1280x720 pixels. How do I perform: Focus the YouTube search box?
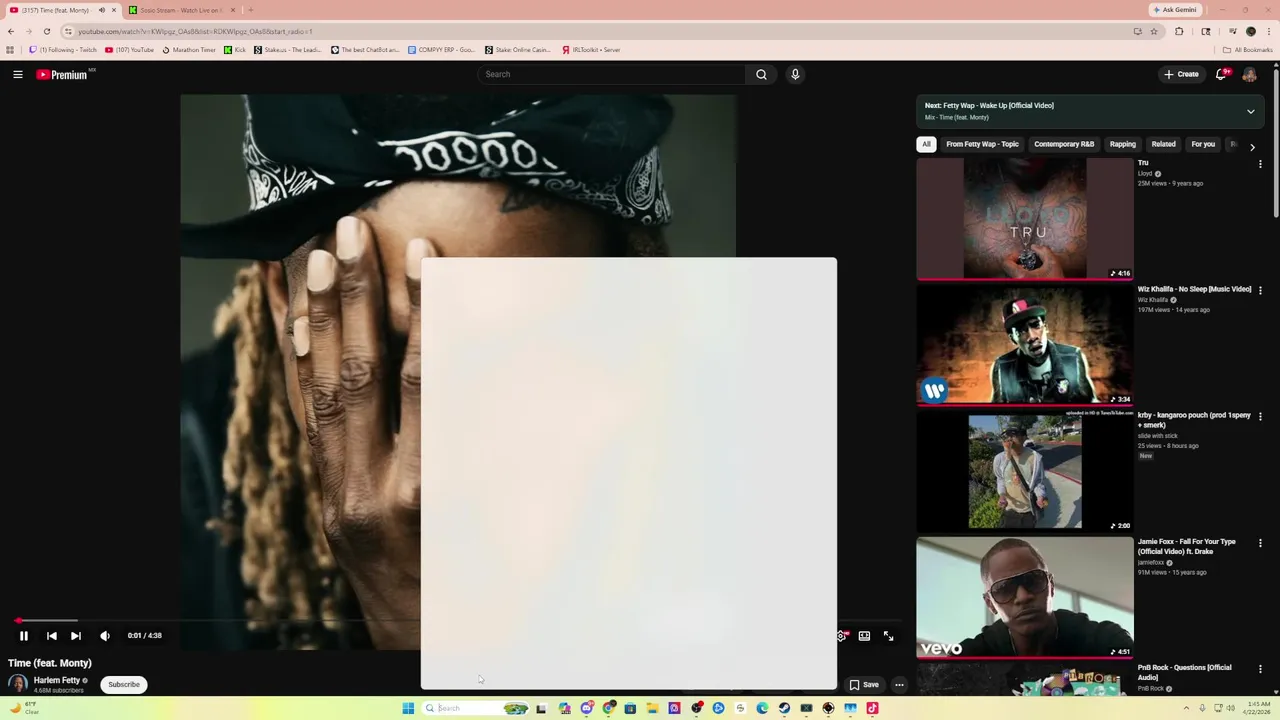pyautogui.click(x=612, y=74)
